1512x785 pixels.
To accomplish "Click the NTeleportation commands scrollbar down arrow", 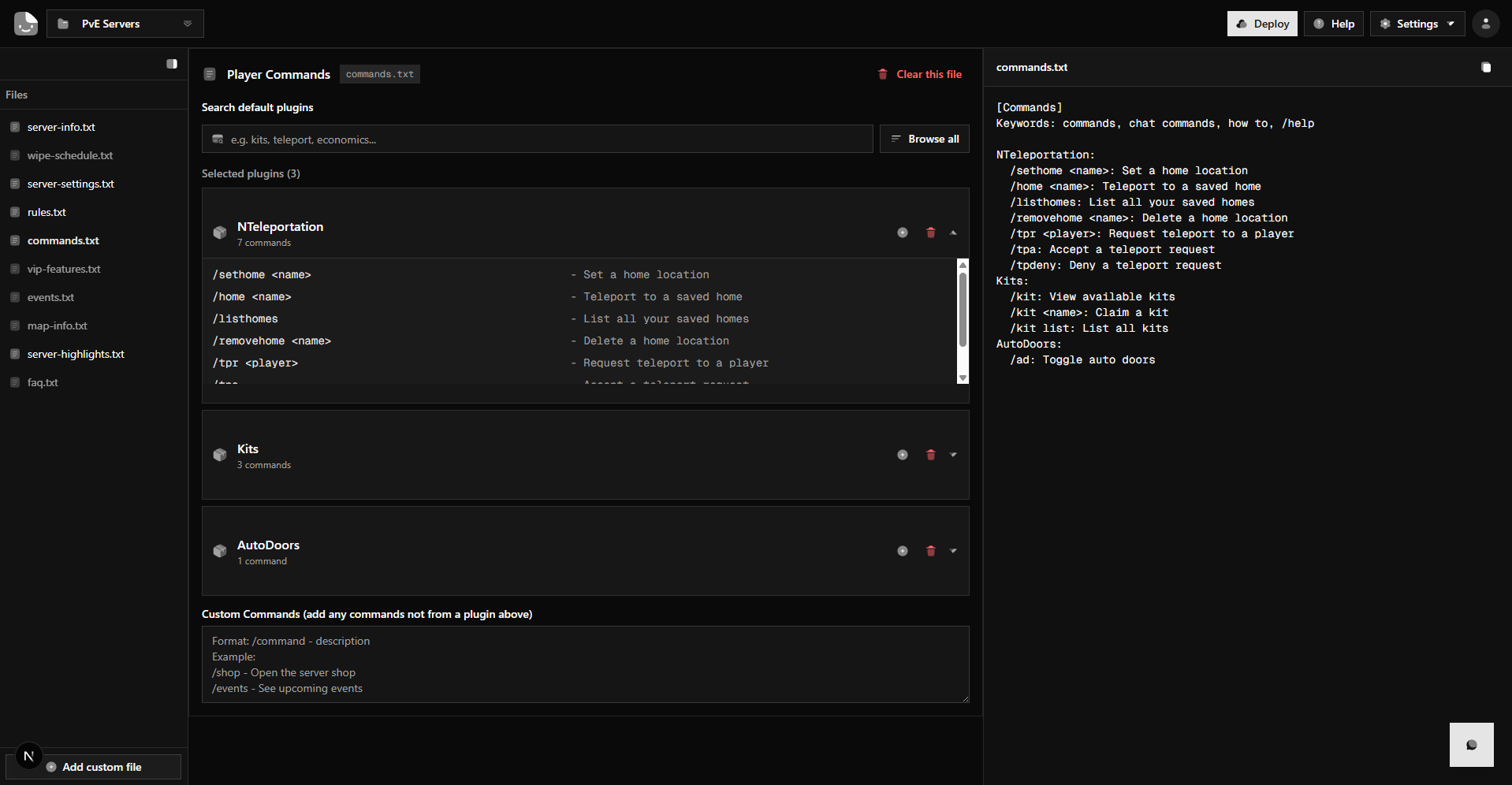I will pos(963,378).
